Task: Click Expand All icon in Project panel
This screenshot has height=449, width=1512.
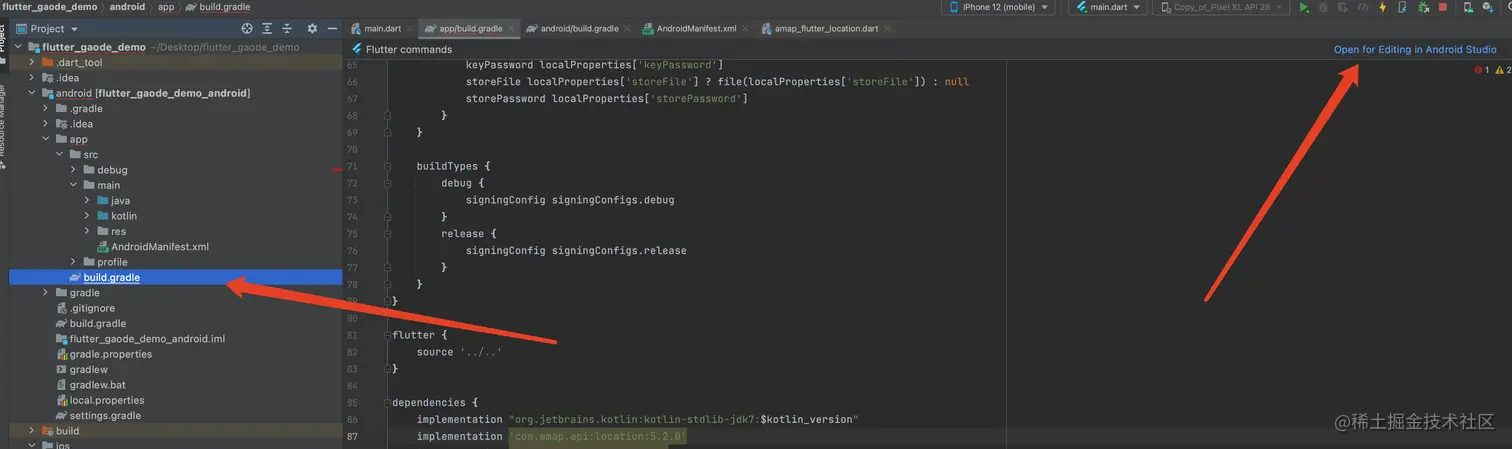Action: (267, 29)
